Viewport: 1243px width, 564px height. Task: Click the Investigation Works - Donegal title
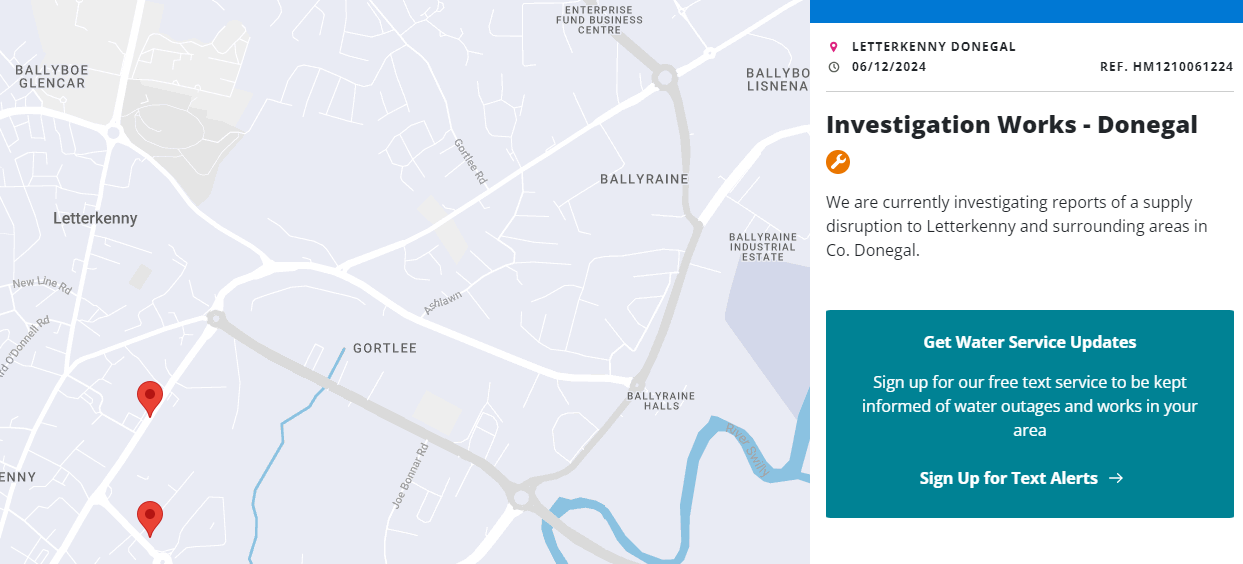pos(1011,125)
